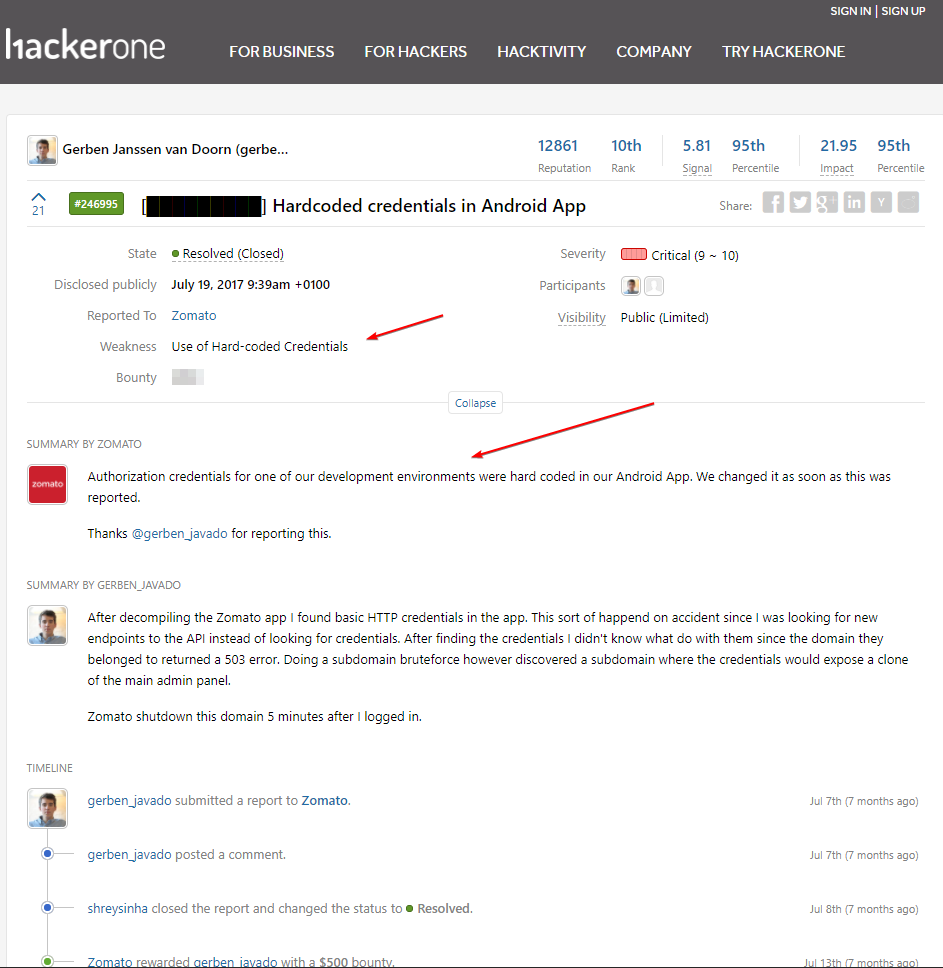Open Gerben Janssen van Doorn profile name
943x968 pixels.
pyautogui.click(x=175, y=149)
